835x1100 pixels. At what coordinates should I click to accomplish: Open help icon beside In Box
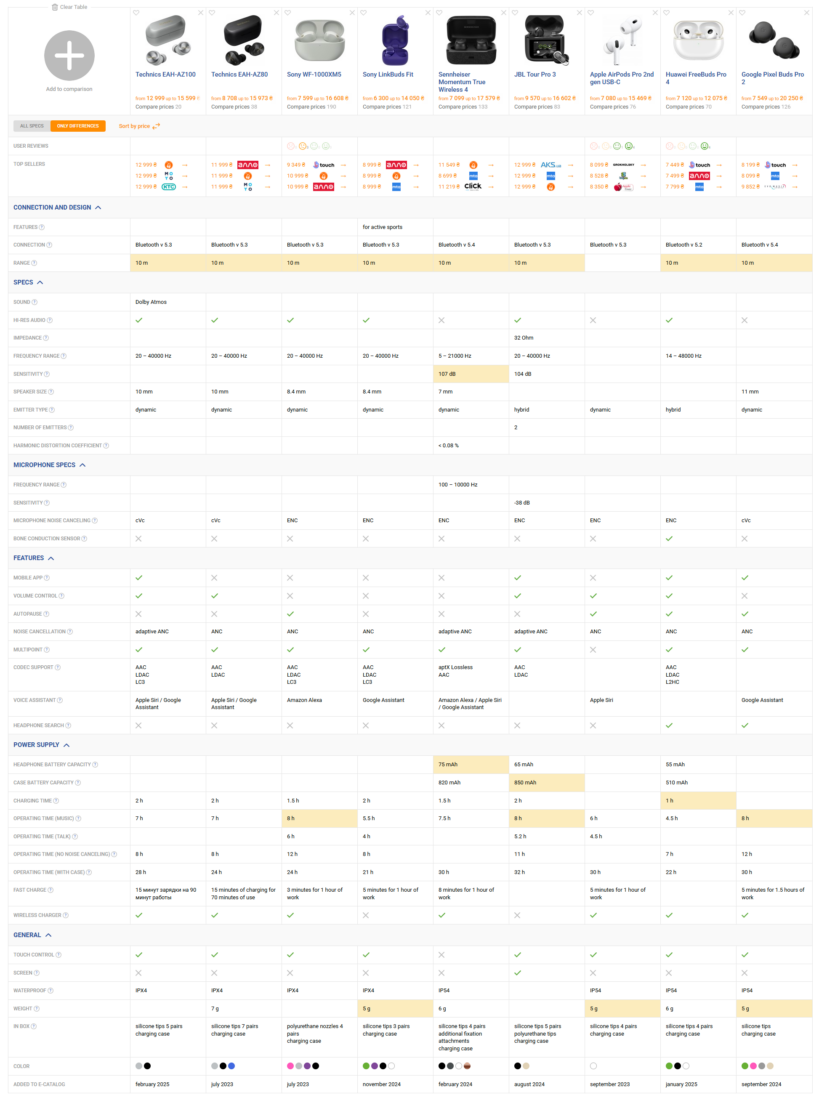34,1026
